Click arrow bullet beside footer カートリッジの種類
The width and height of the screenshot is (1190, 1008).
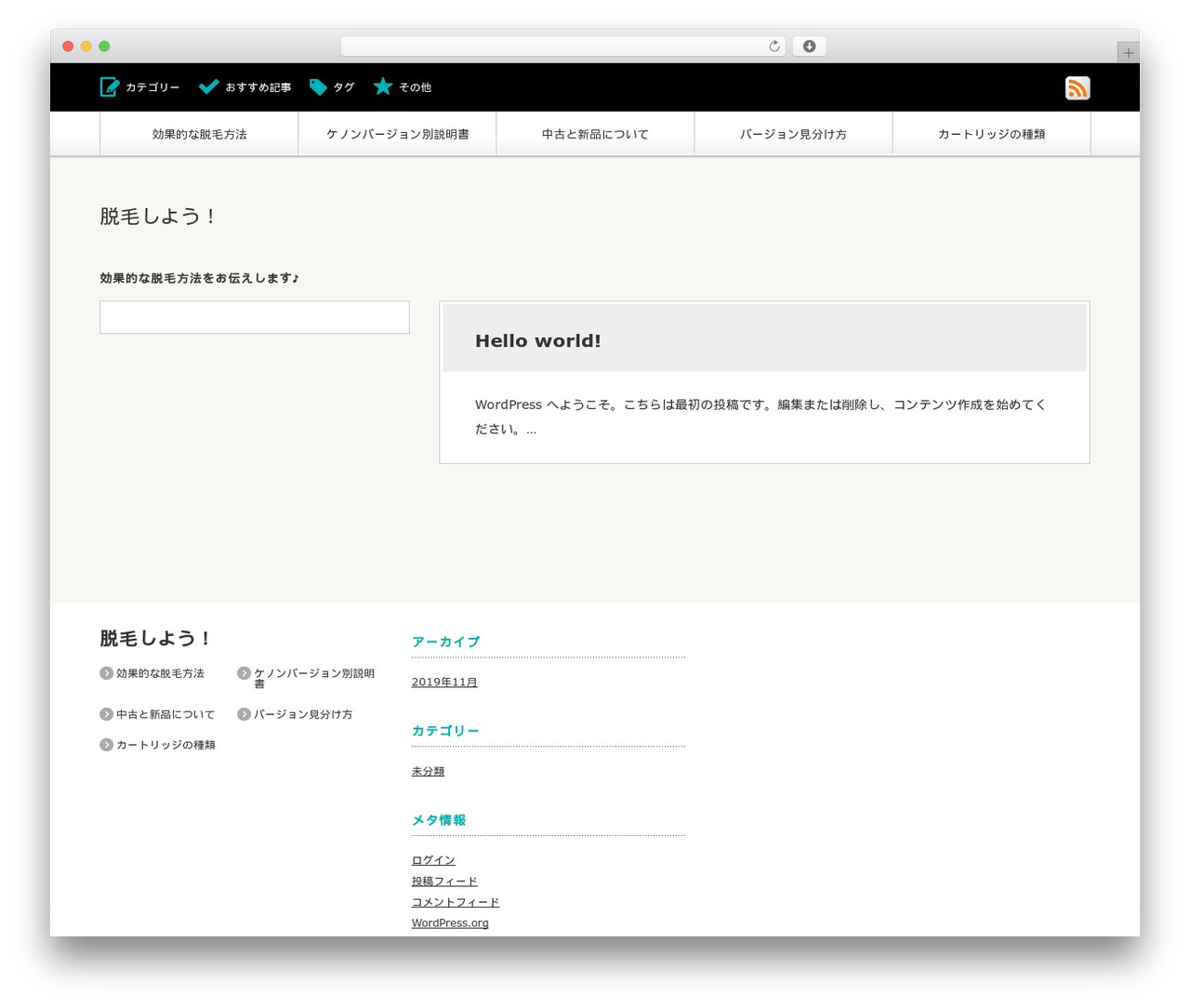(x=106, y=745)
